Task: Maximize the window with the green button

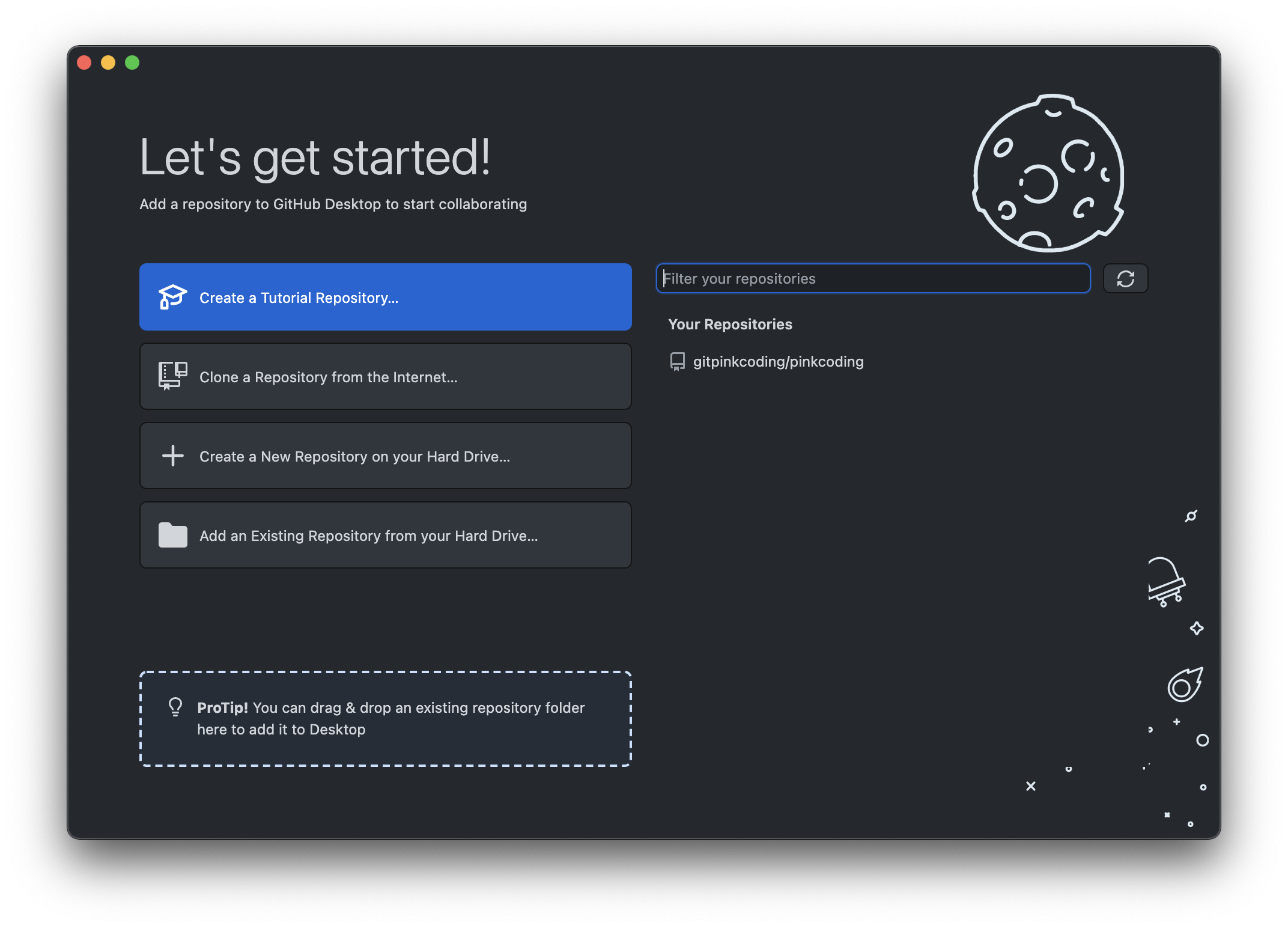Action: [132, 63]
